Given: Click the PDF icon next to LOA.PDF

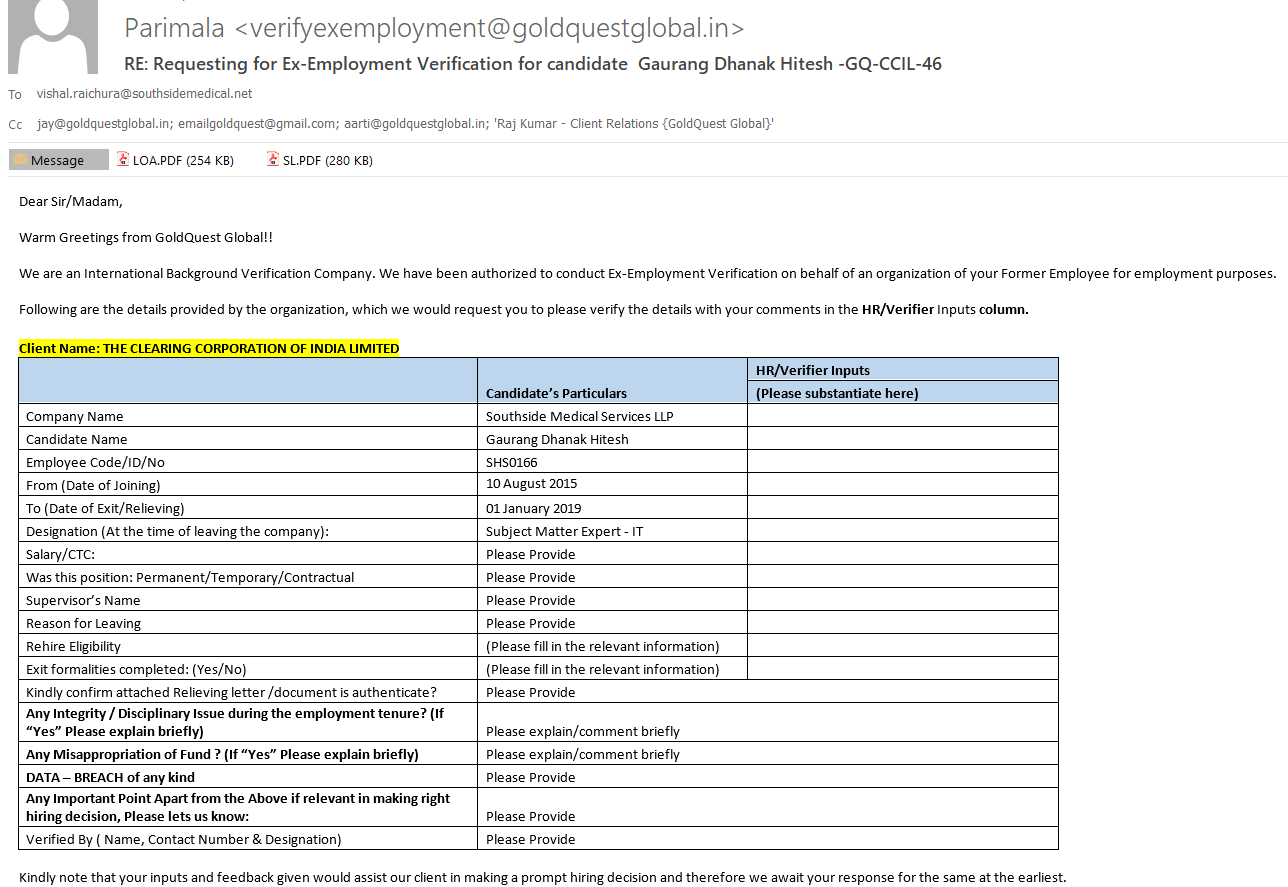Looking at the screenshot, I should click(123, 160).
